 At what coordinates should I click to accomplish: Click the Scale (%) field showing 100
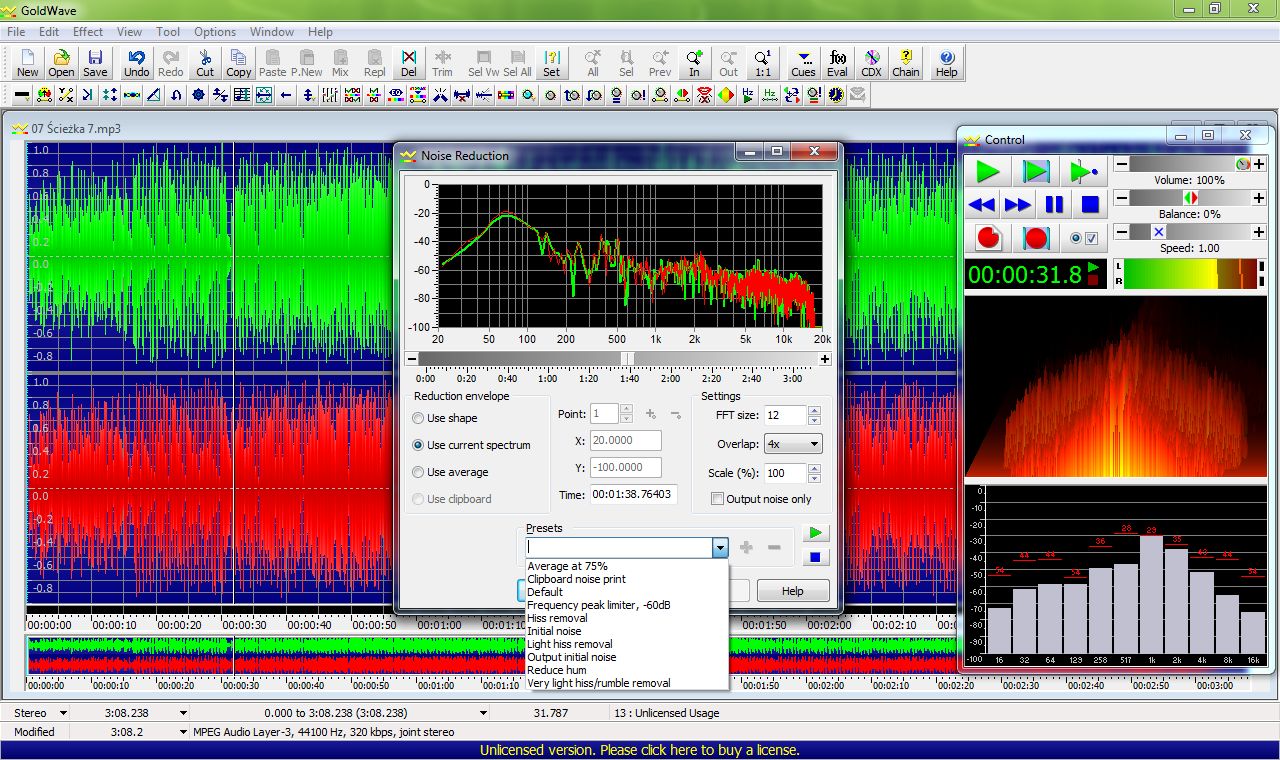[x=786, y=473]
